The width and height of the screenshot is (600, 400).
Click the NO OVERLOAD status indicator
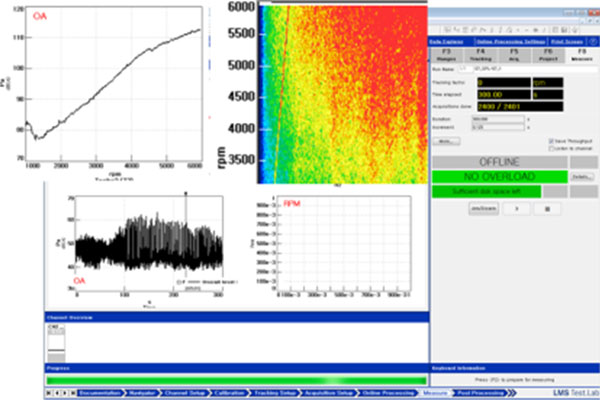tap(499, 176)
